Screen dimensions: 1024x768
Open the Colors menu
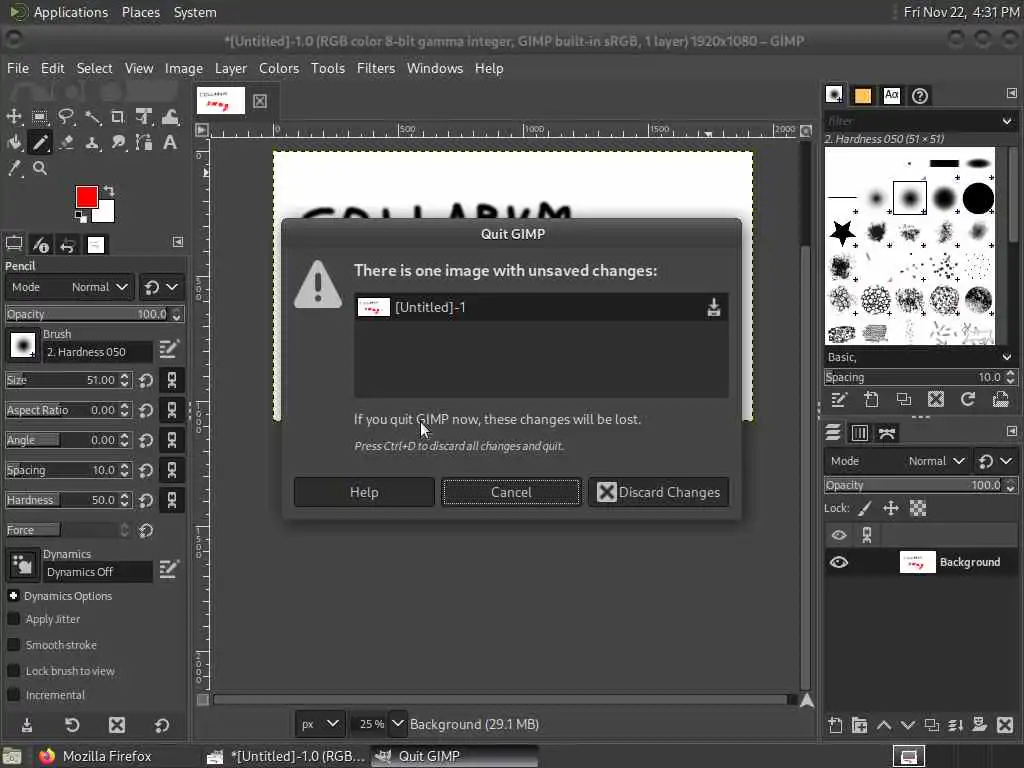tap(279, 69)
